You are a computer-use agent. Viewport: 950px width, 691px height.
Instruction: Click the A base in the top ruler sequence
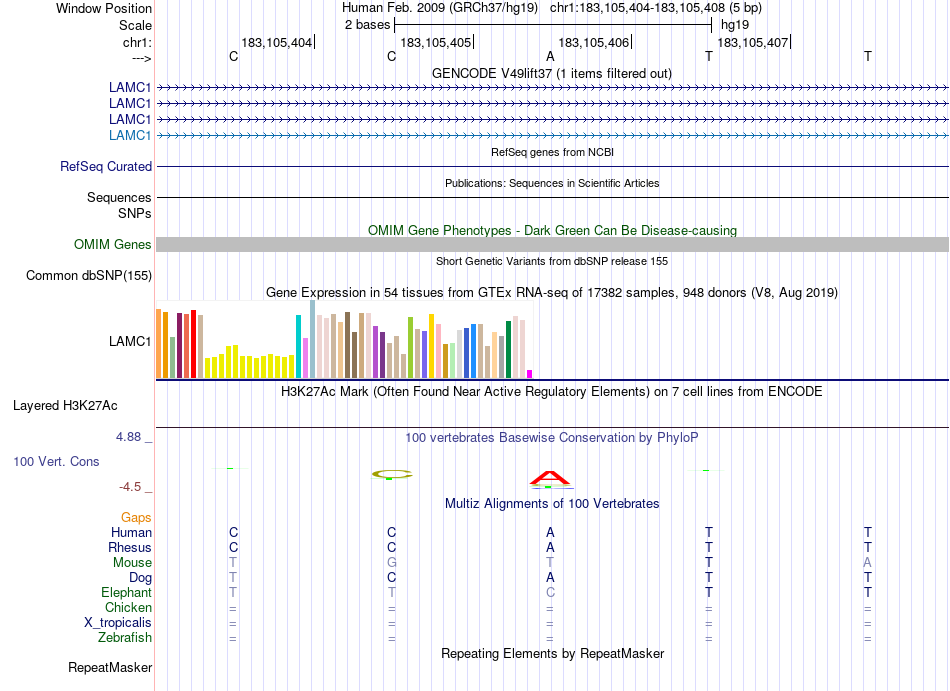[550, 56]
